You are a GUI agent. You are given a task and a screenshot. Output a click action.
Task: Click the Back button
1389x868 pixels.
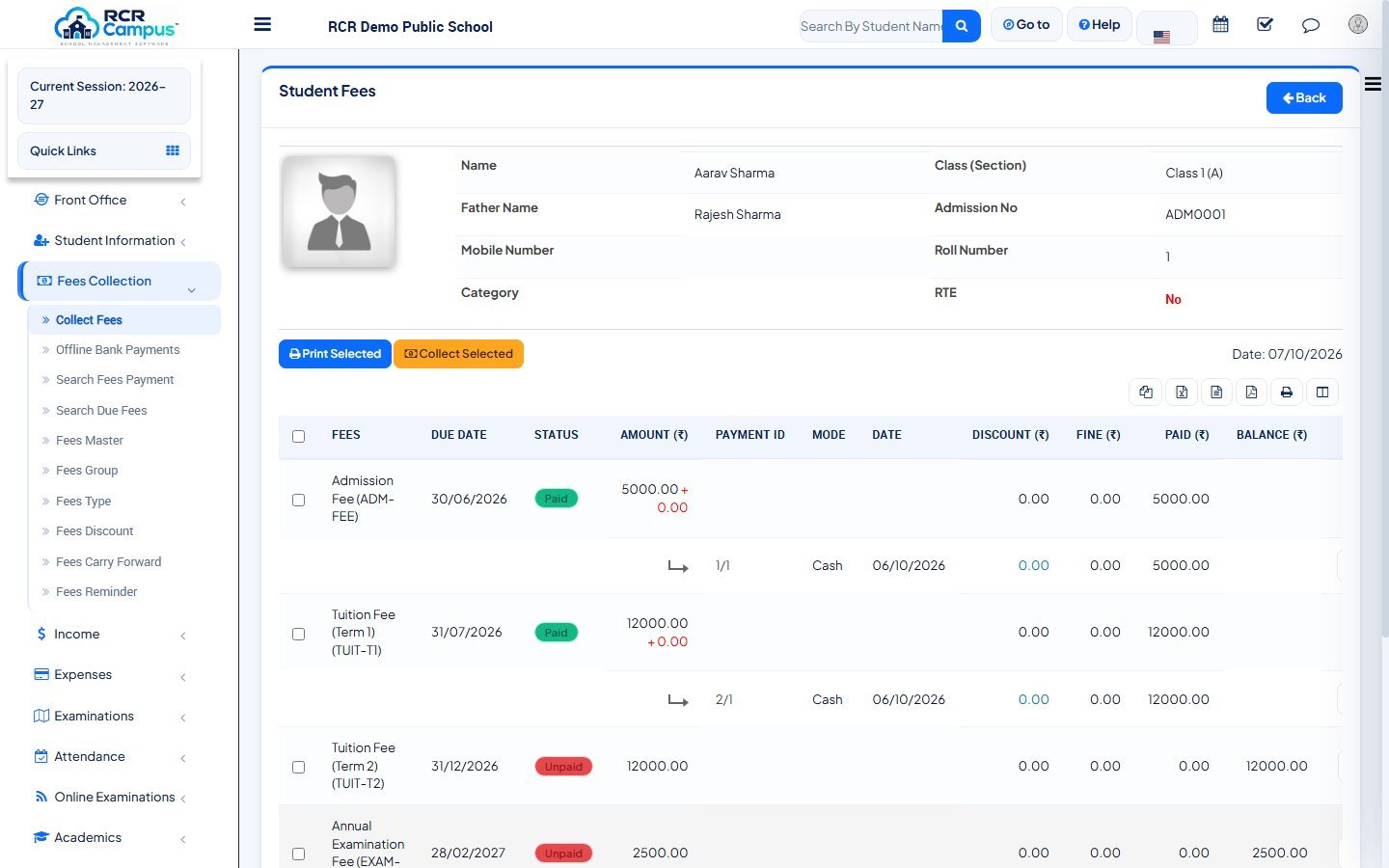(x=1304, y=97)
